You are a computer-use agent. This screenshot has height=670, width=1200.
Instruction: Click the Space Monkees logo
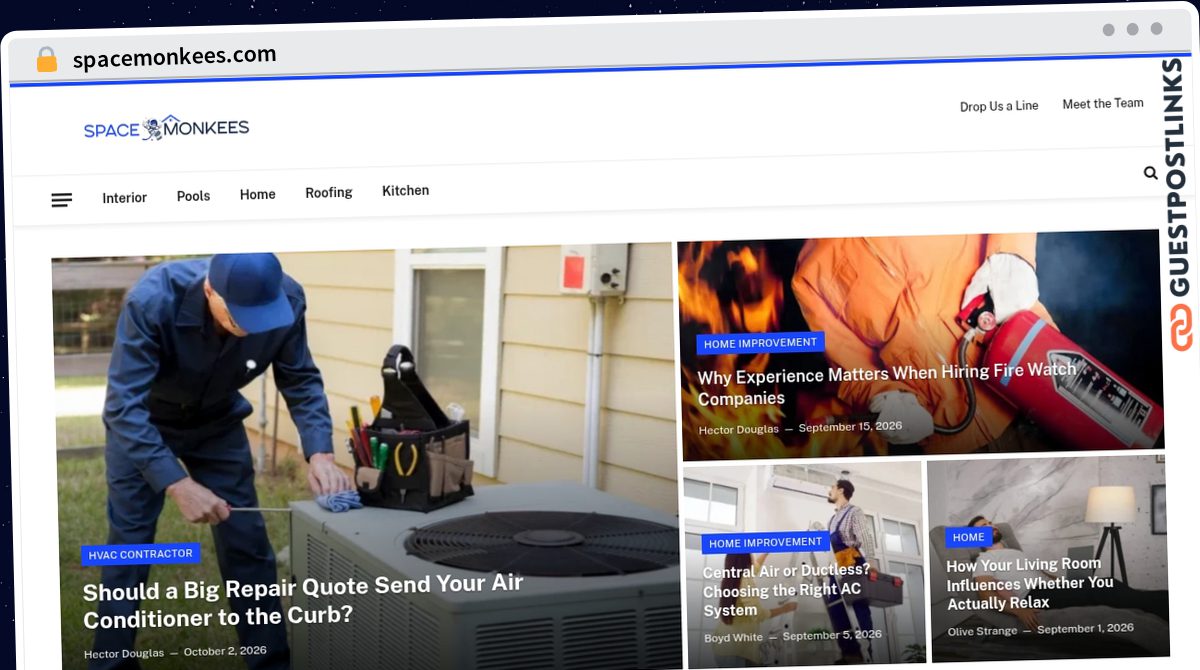166,128
